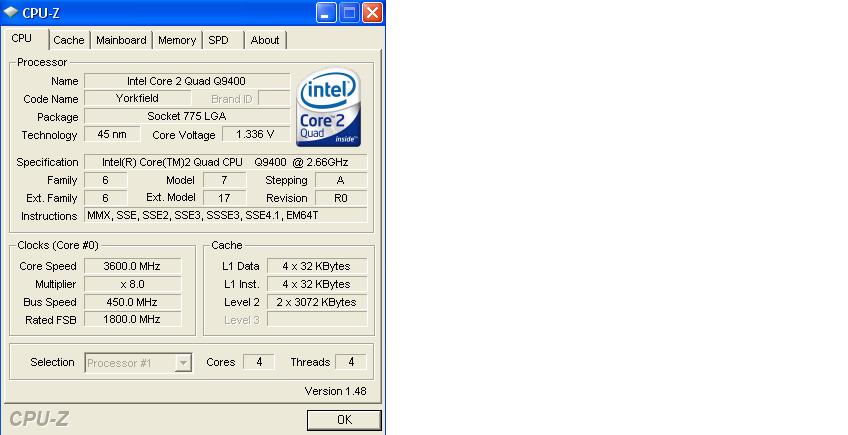Viewport: 848px width, 435px height.
Task: Click the Ext. Model value 17
Action: 224,198
